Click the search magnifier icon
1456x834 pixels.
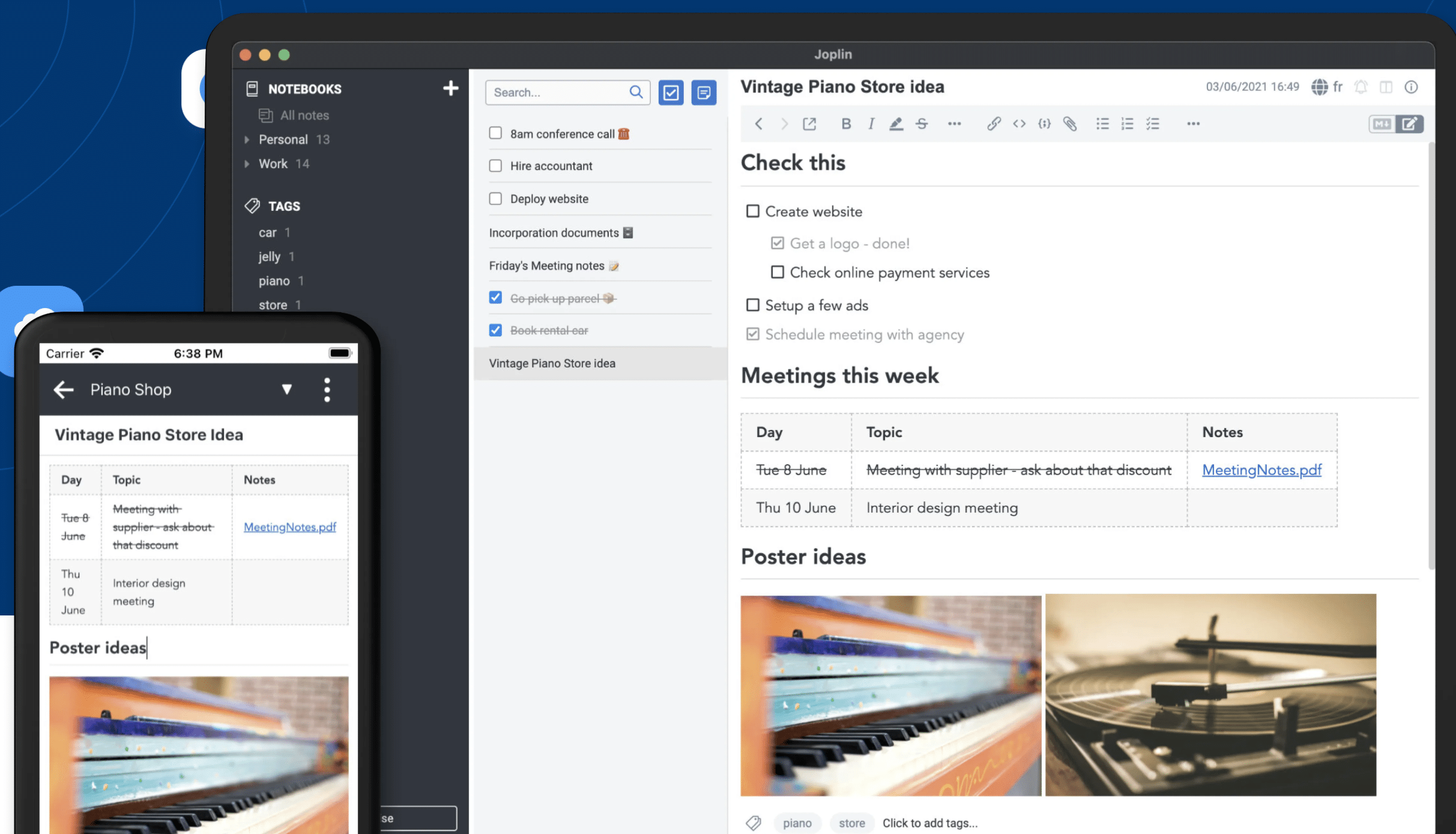(636, 92)
